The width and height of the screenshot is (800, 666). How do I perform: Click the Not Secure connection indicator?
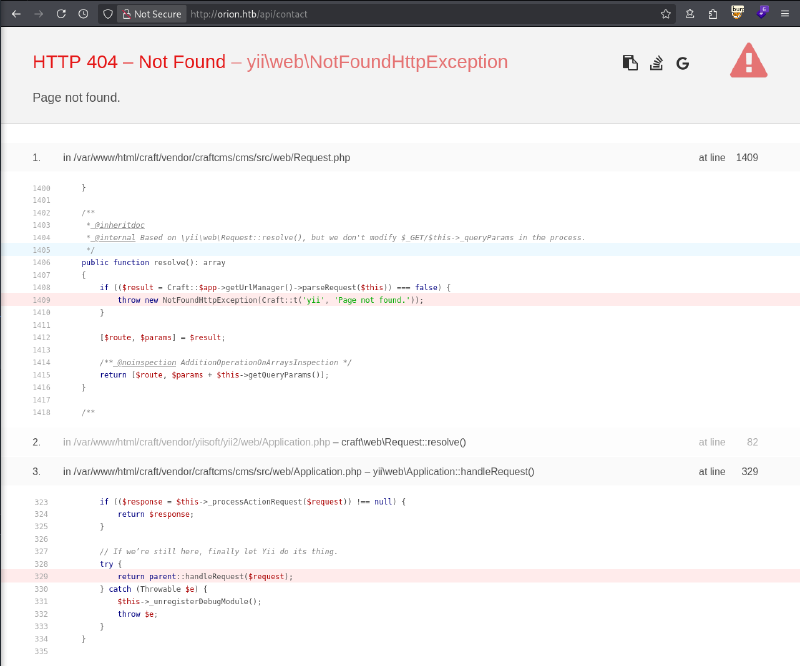click(152, 14)
